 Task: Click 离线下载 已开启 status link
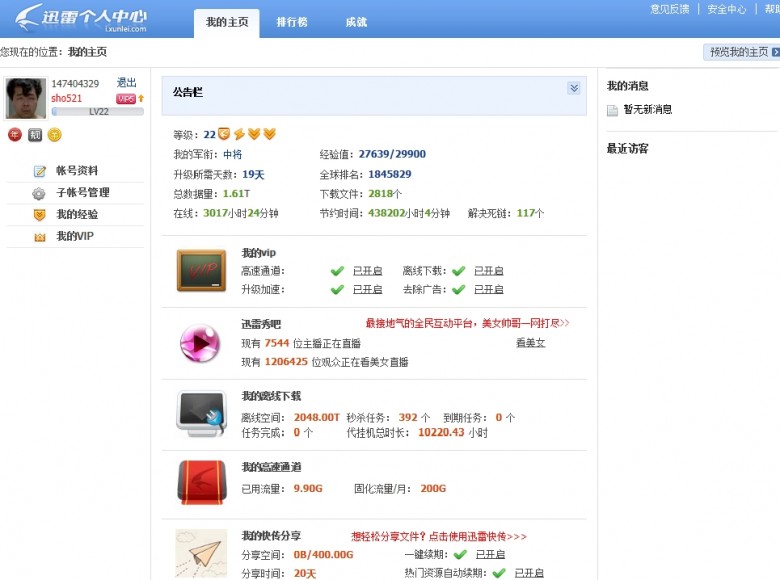[x=488, y=271]
